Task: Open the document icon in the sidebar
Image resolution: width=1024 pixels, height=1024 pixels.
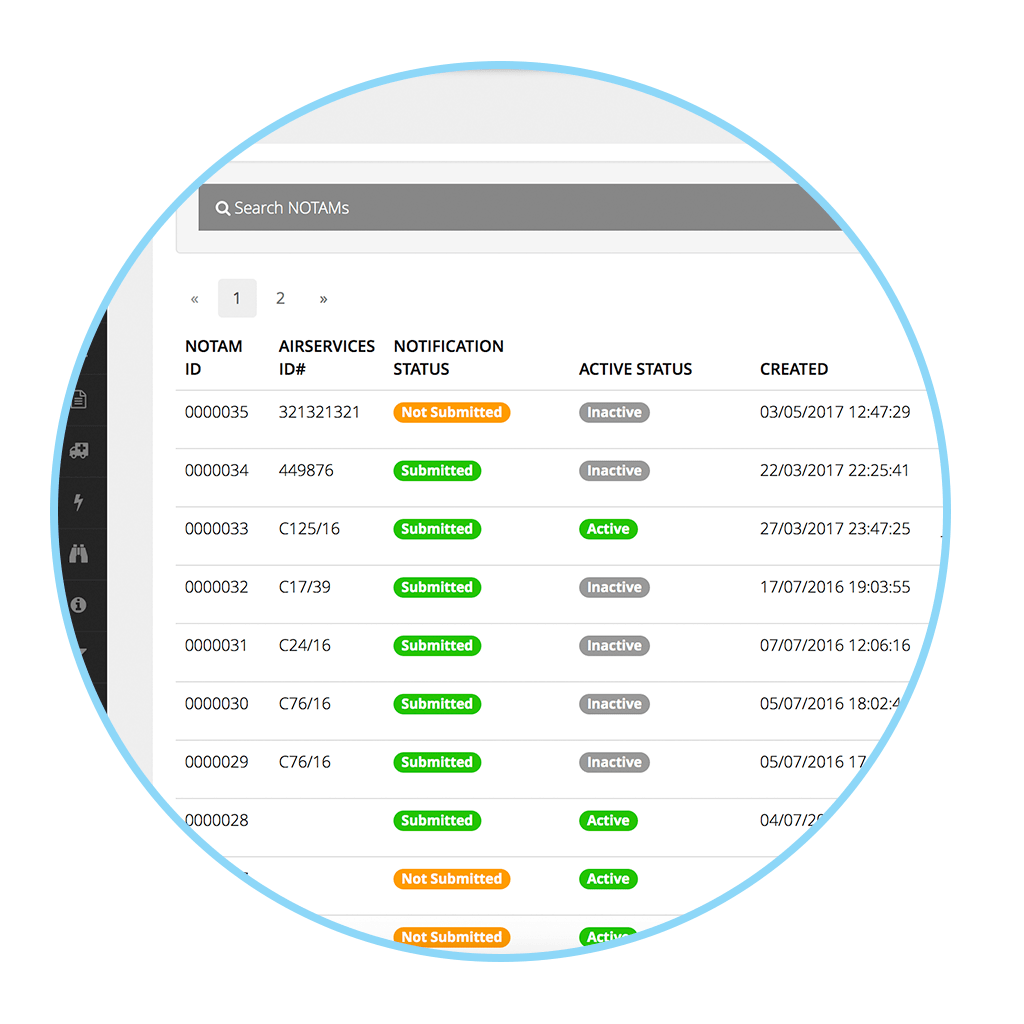Action: [79, 399]
